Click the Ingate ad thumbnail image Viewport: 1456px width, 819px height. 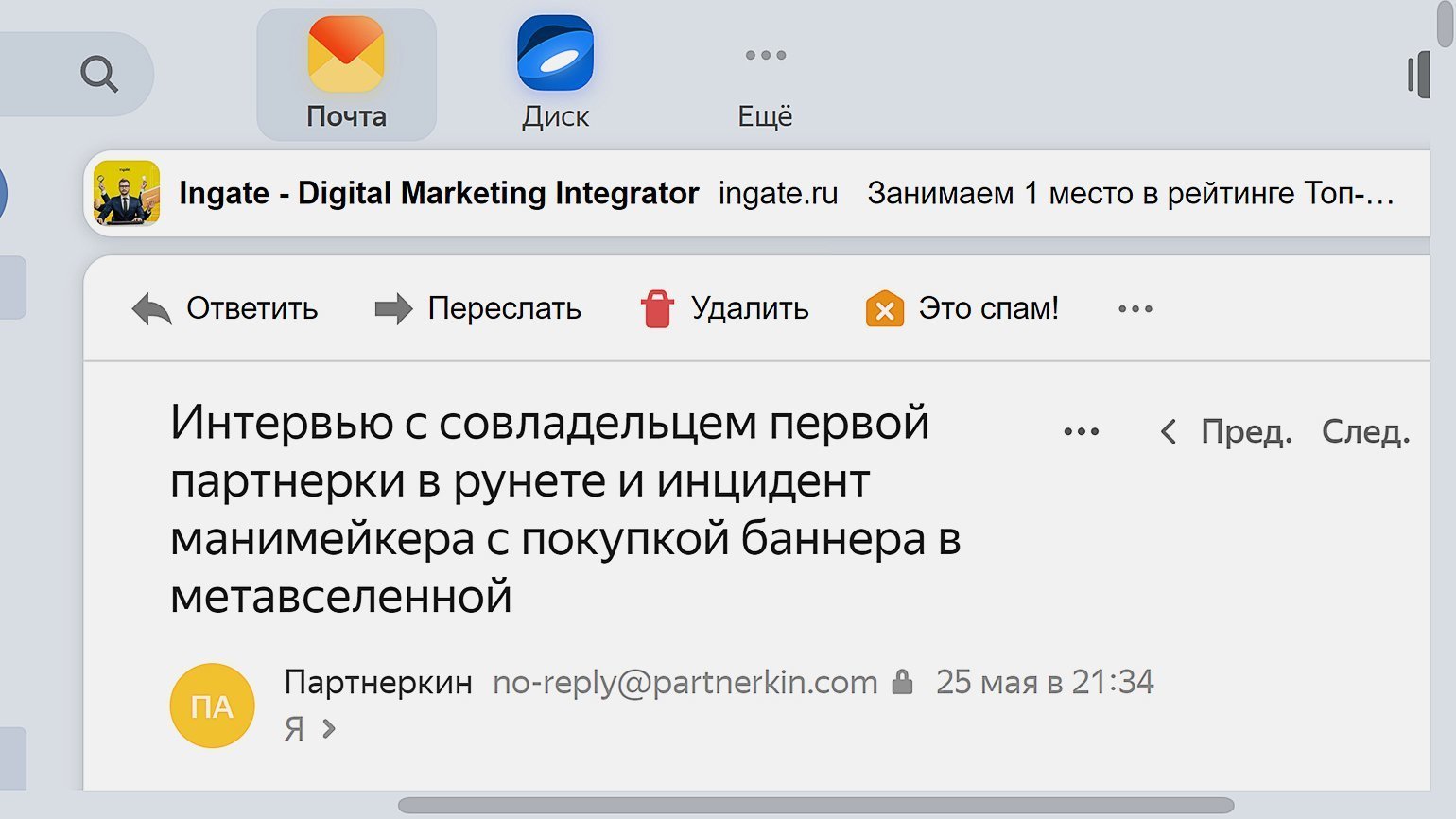pyautogui.click(x=127, y=193)
